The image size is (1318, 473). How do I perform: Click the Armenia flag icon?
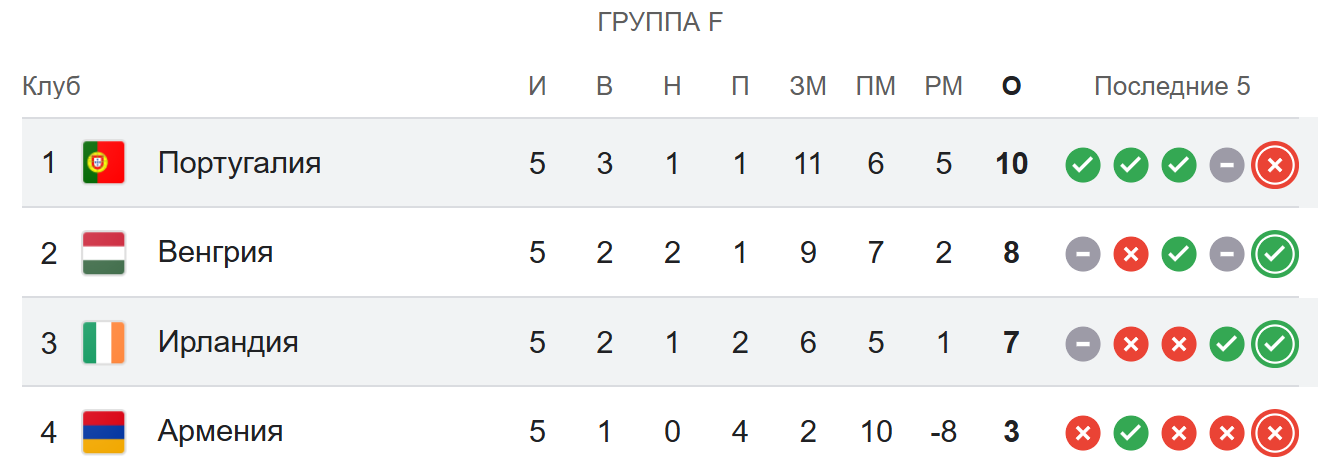tap(103, 432)
